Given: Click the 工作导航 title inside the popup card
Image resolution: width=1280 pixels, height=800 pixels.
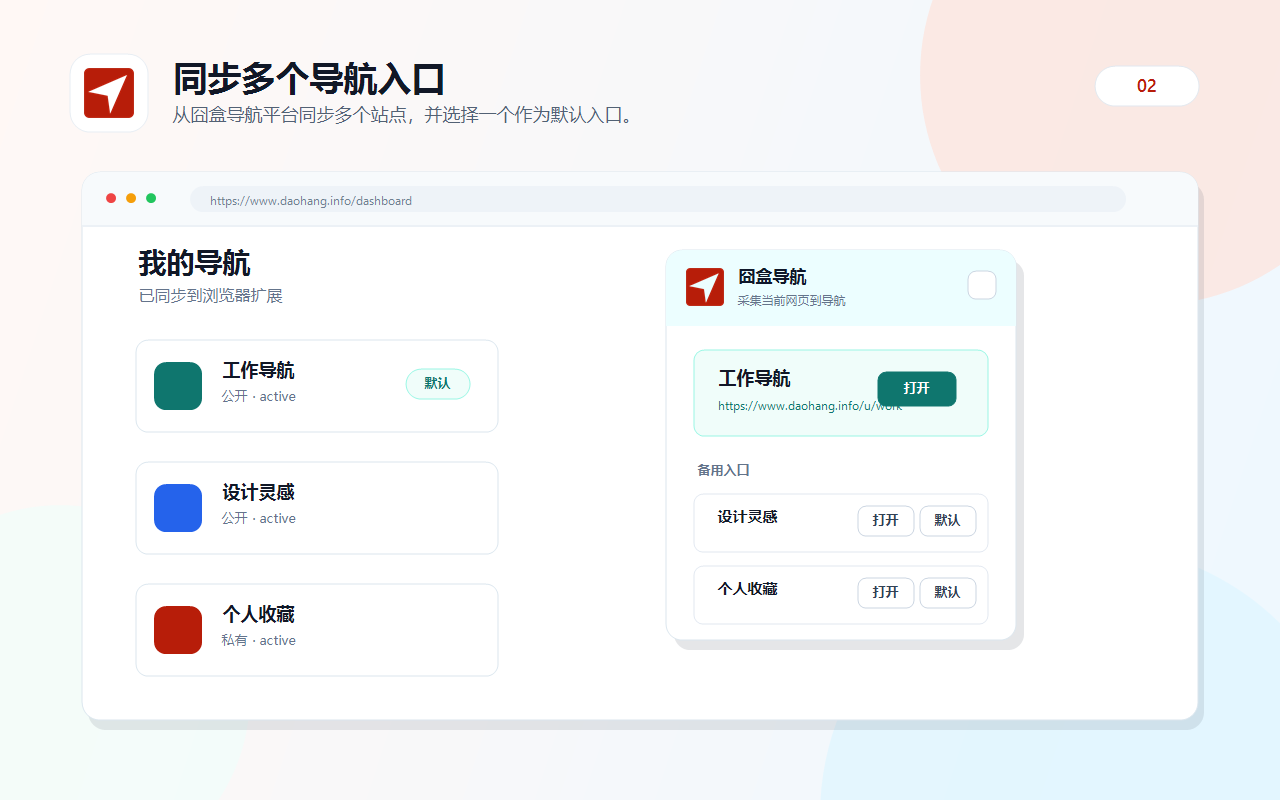Looking at the screenshot, I should (754, 379).
